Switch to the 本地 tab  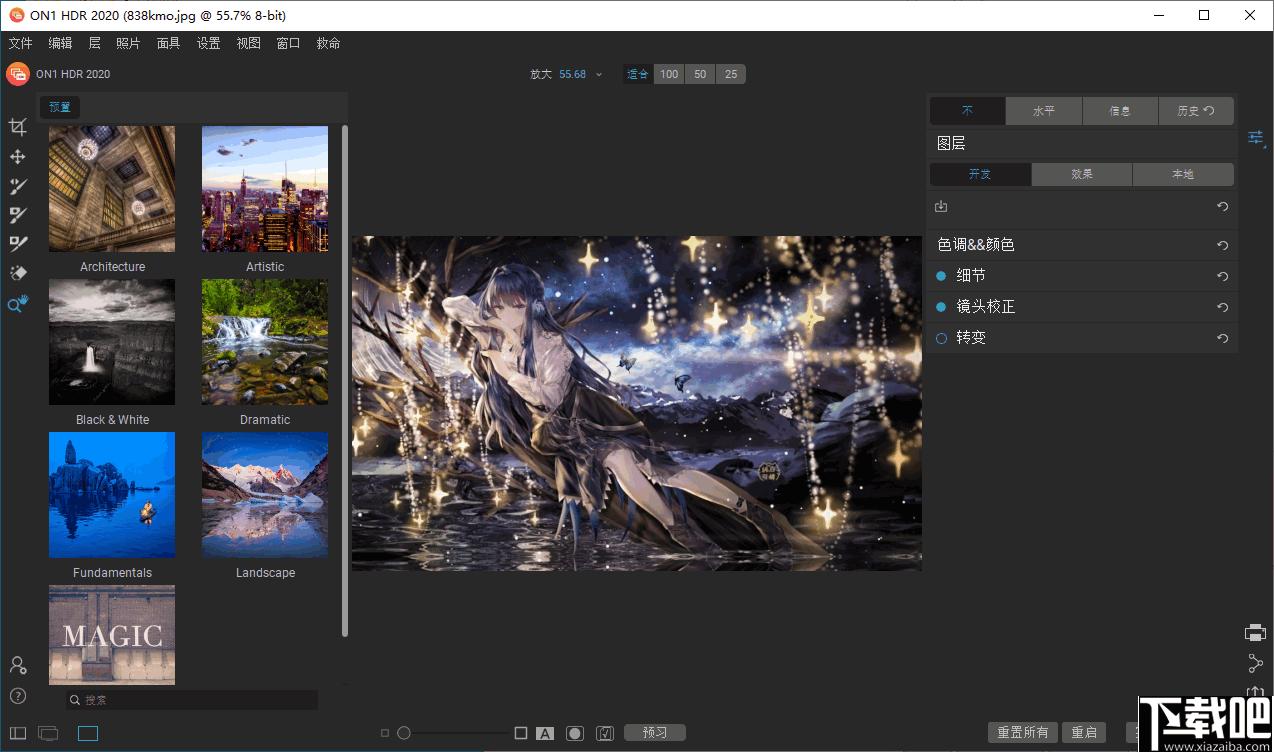click(x=1183, y=174)
